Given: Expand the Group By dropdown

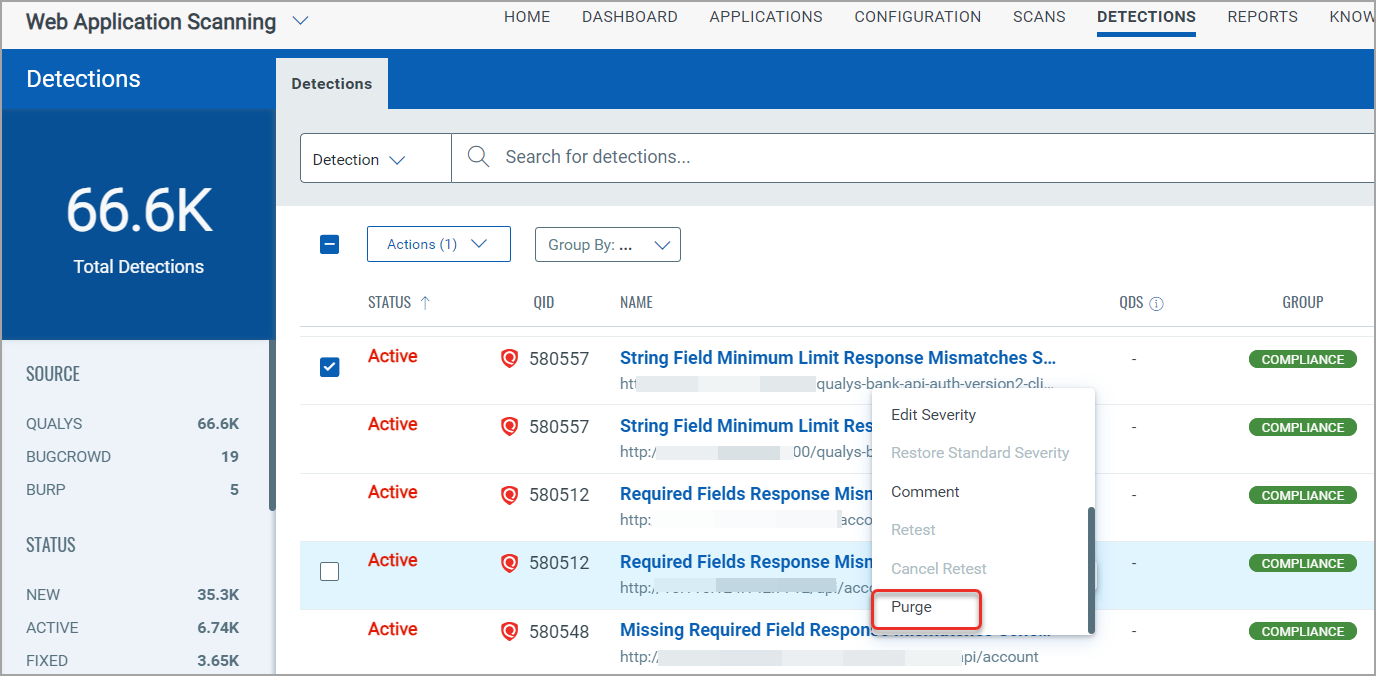Looking at the screenshot, I should [607, 244].
